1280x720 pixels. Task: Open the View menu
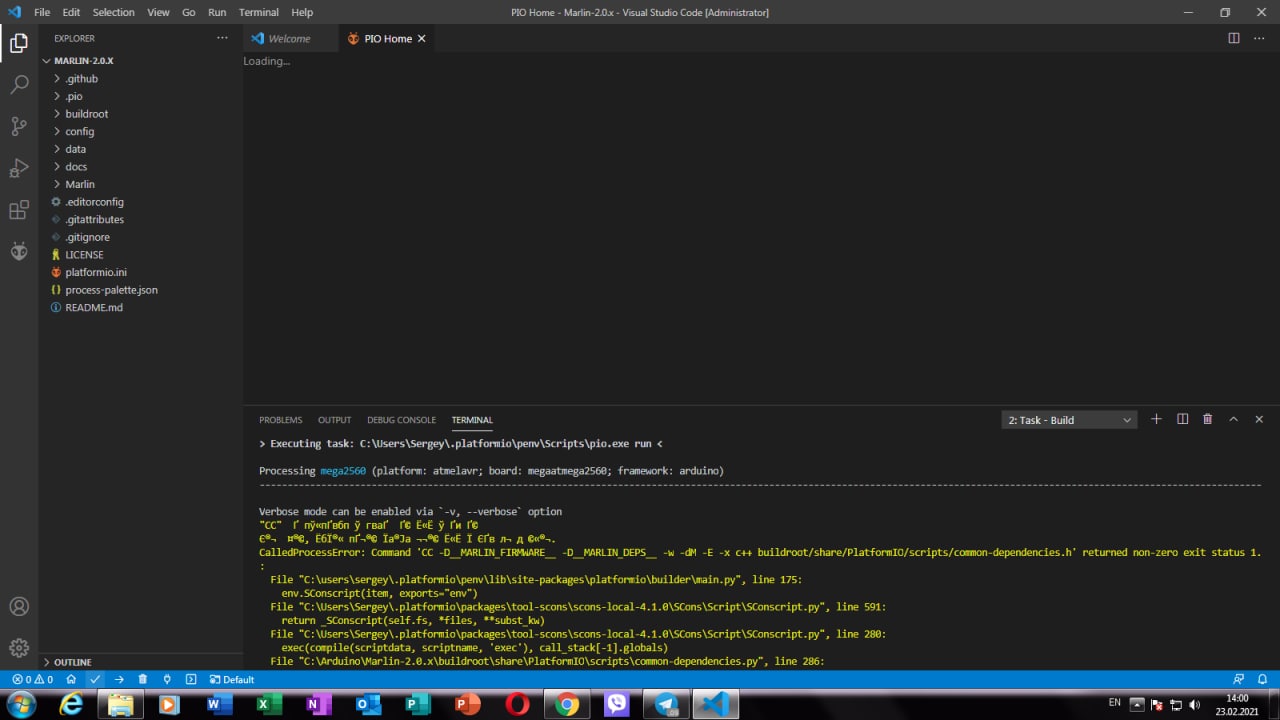158,12
